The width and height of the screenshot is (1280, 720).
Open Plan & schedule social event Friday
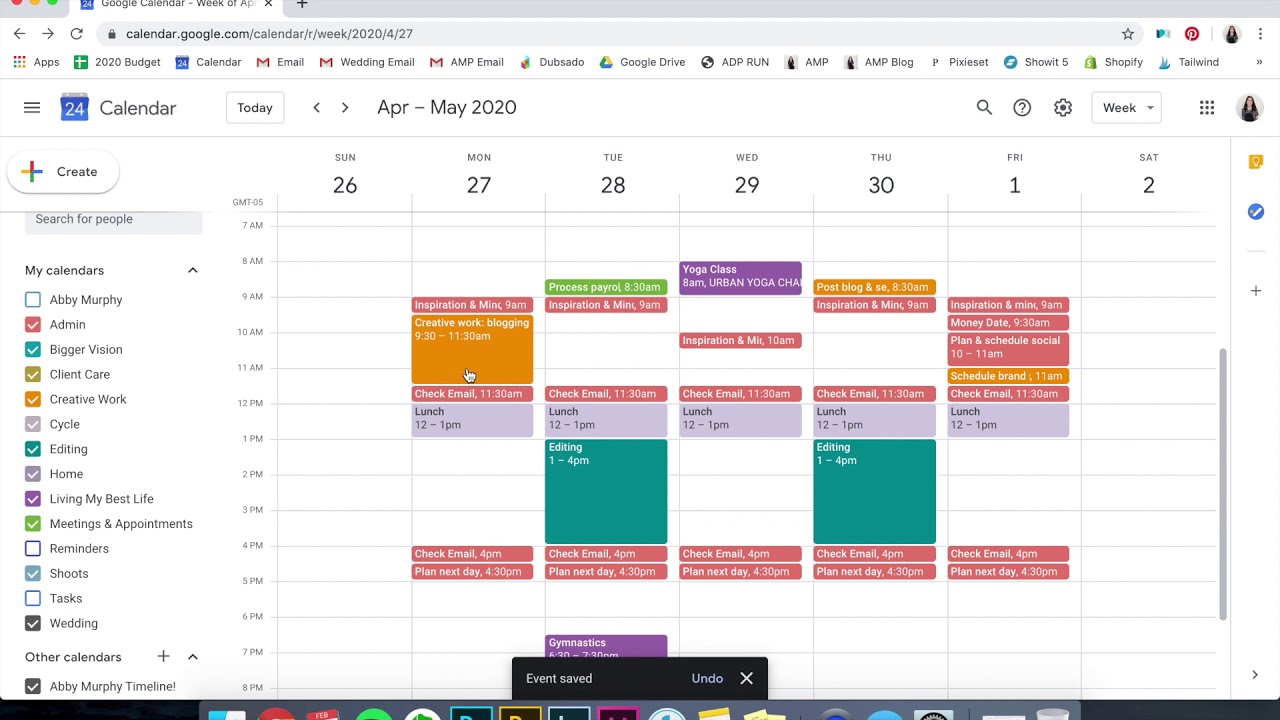coord(1008,348)
